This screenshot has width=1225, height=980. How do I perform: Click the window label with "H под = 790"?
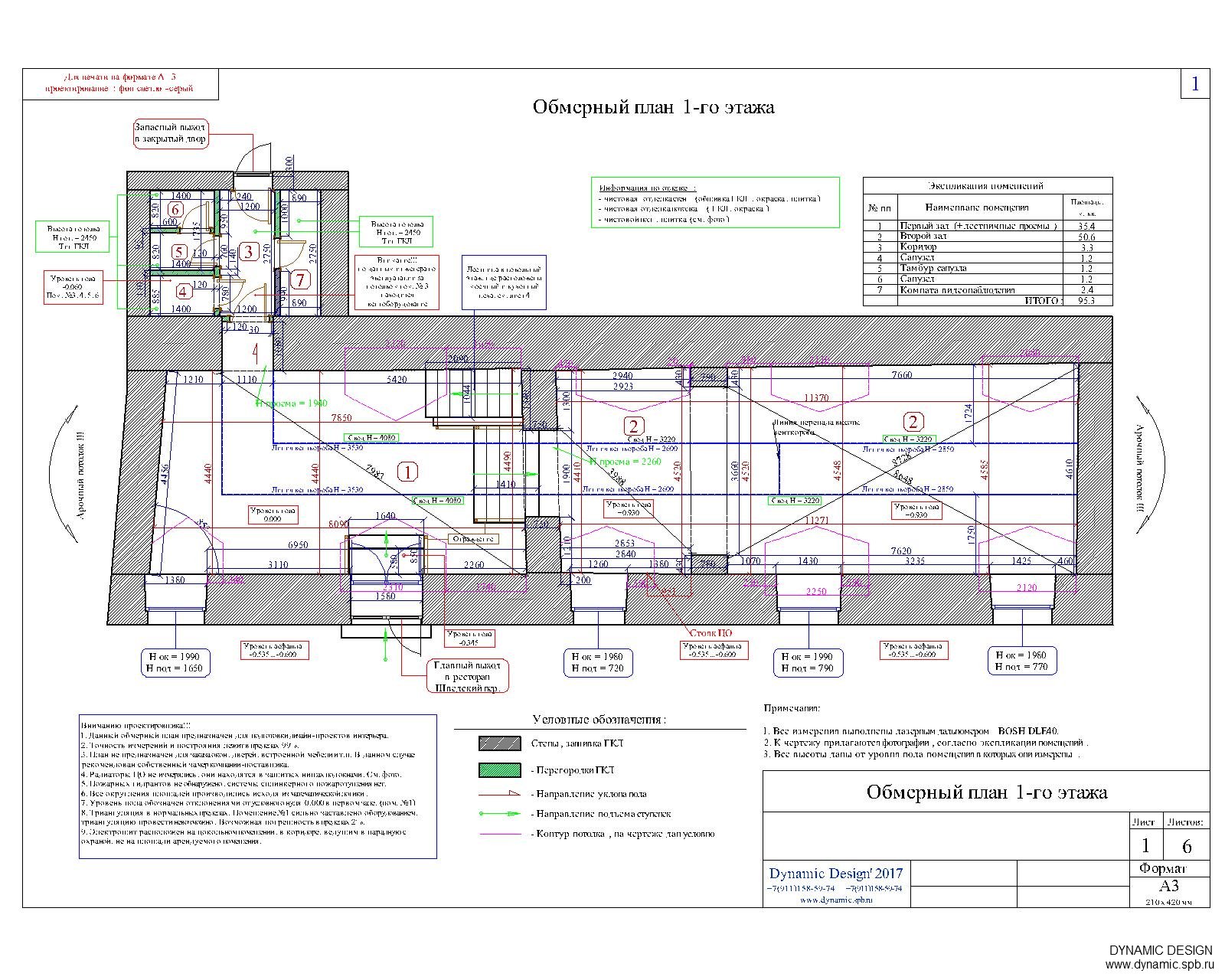click(x=807, y=663)
